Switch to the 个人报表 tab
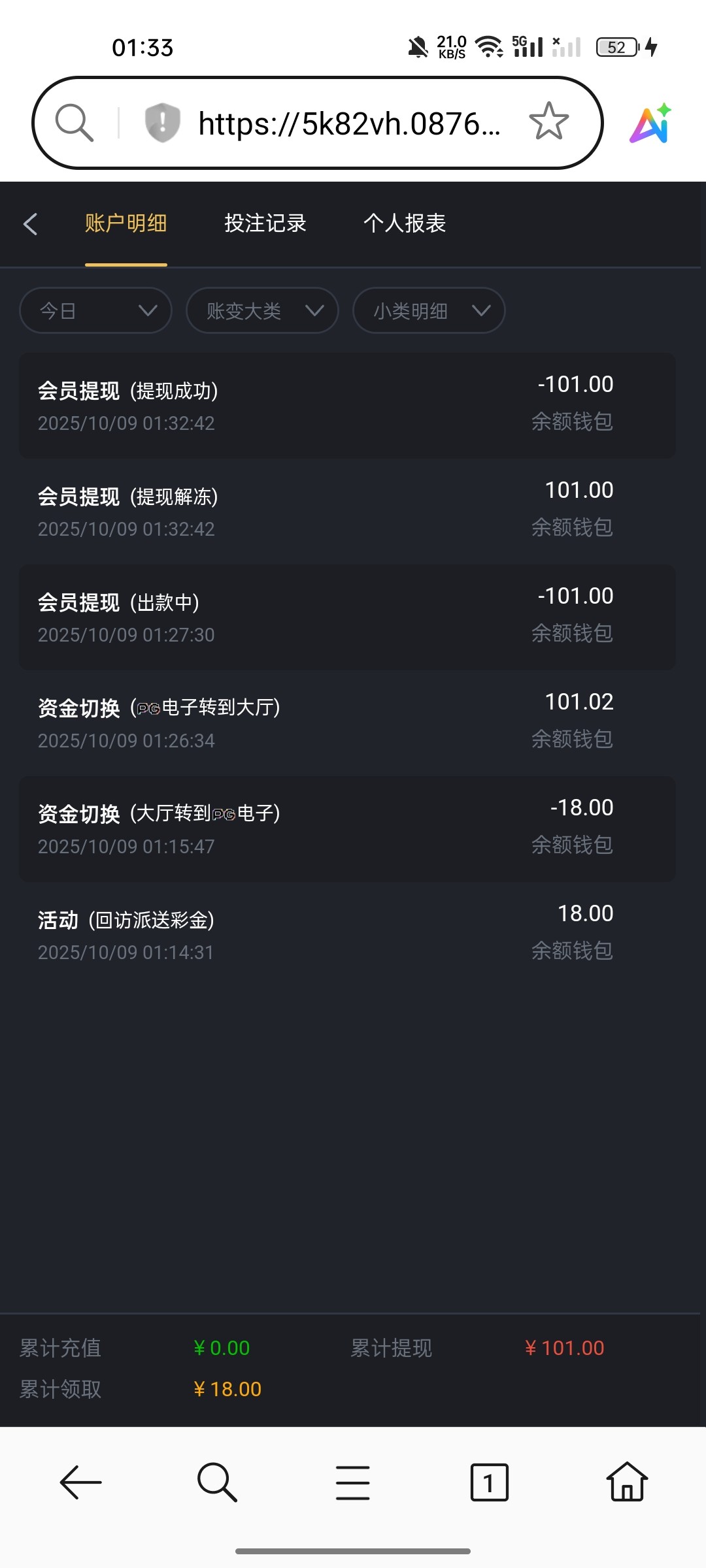Viewport: 706px width, 1568px height. coord(405,223)
